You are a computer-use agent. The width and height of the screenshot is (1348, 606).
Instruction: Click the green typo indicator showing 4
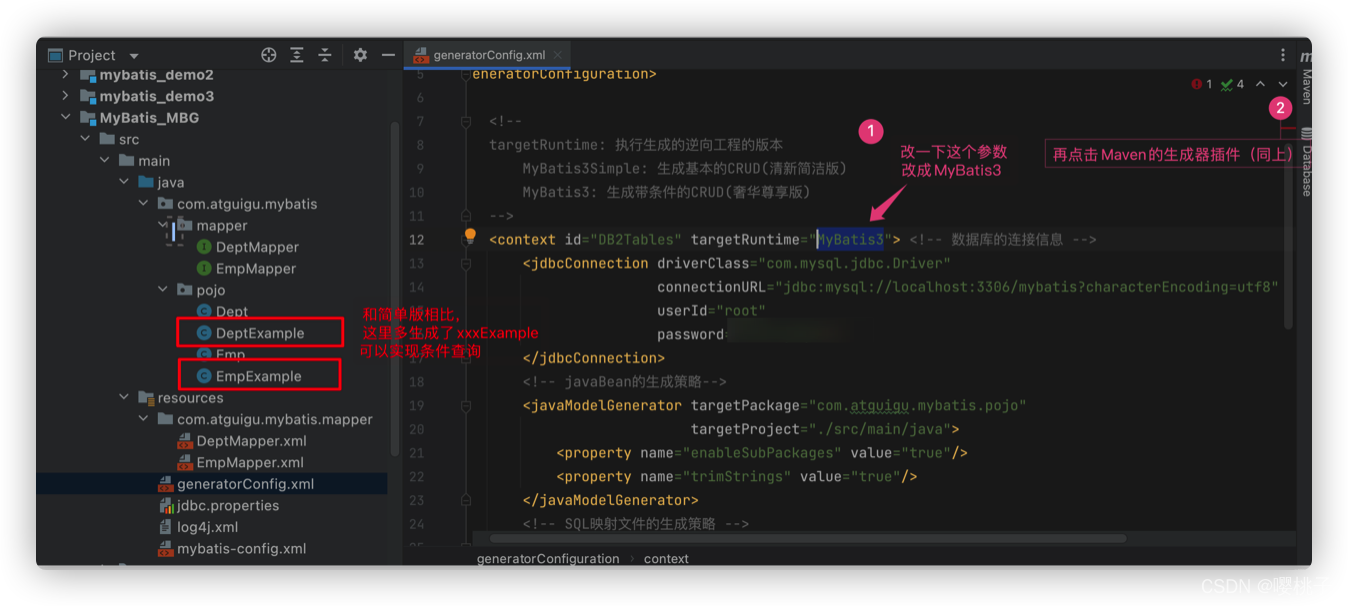1233,84
